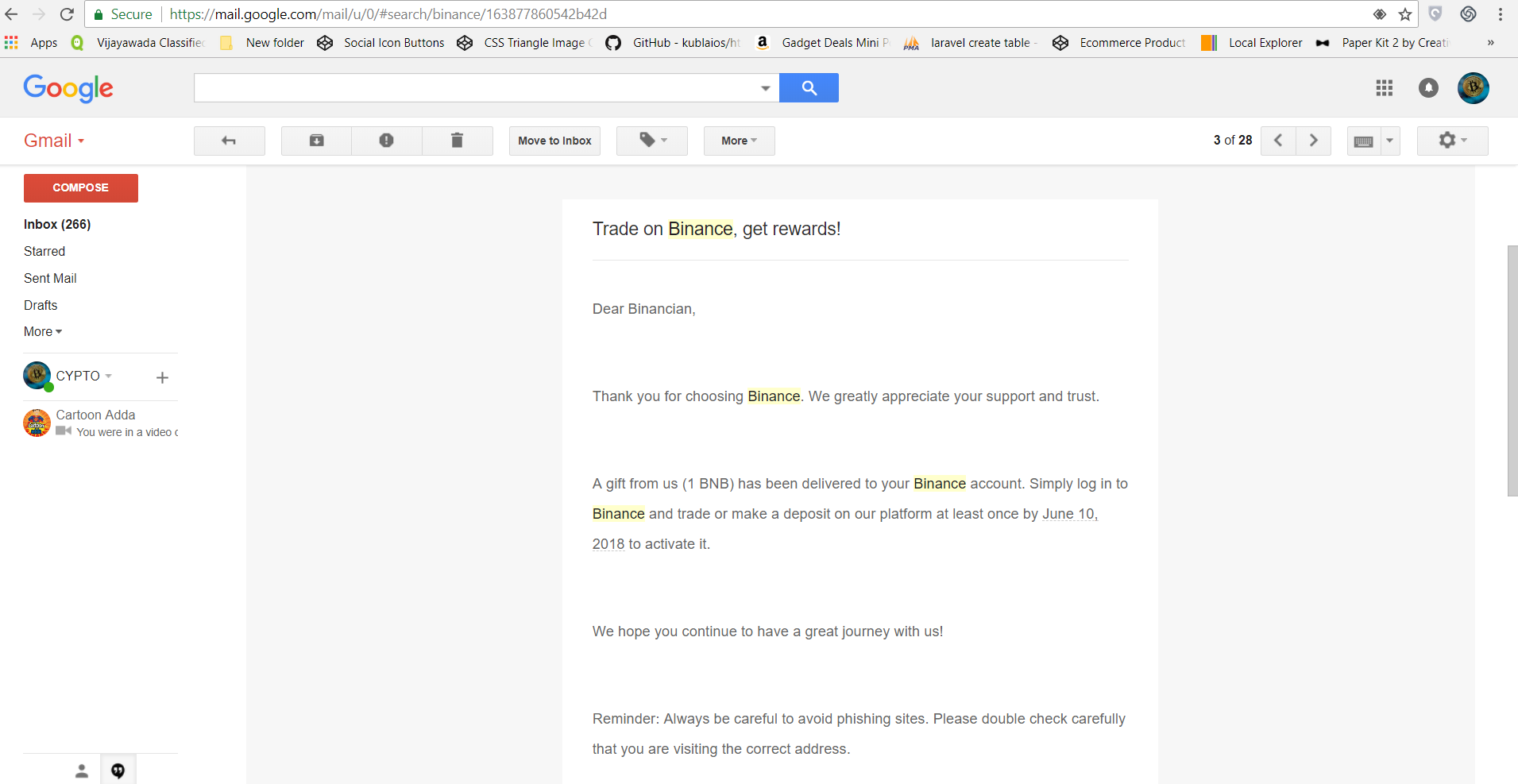Click the spiral extension icon
Image resolution: width=1518 pixels, height=784 pixels.
1468,14
